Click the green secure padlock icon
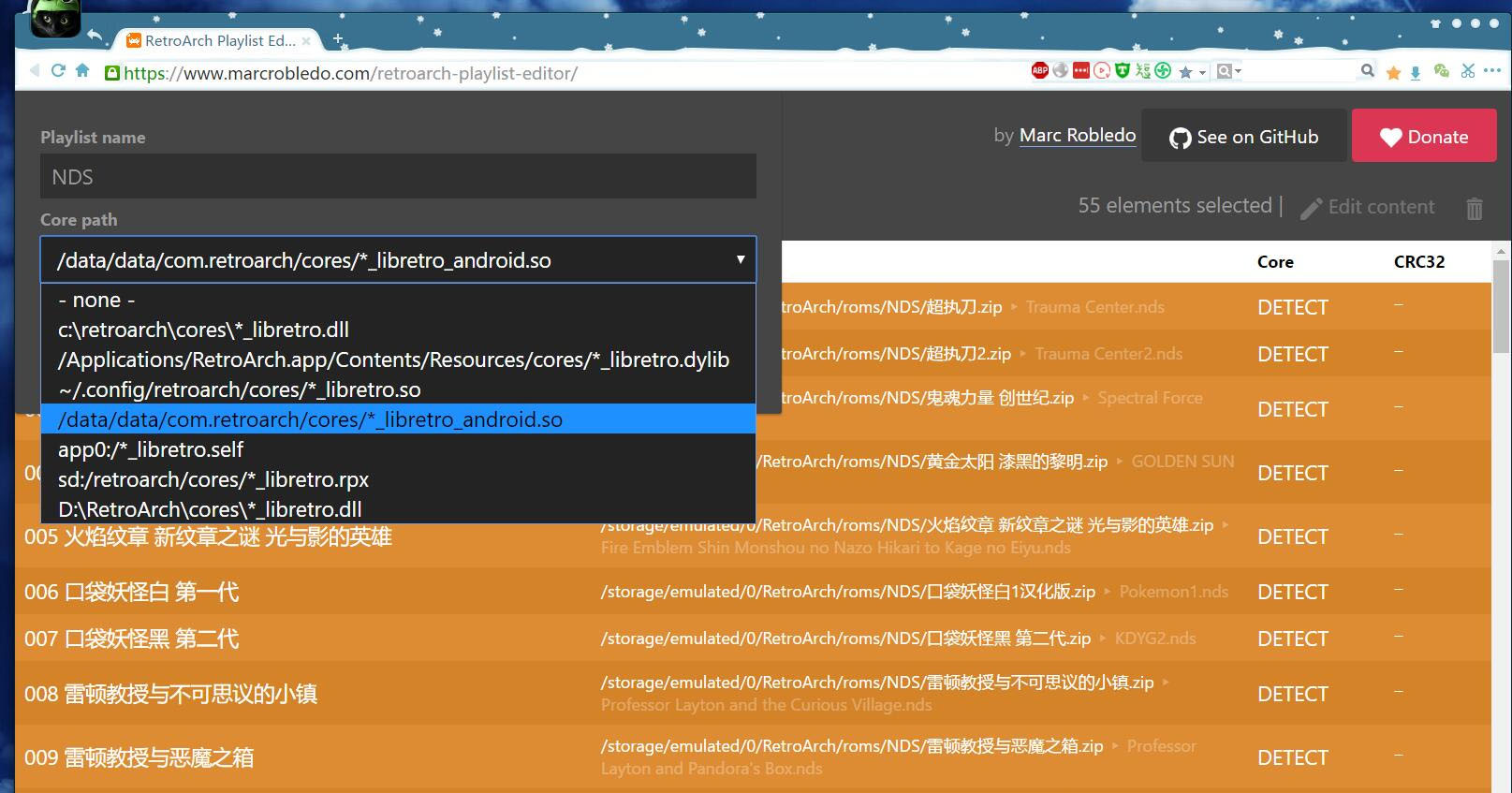 [x=112, y=72]
